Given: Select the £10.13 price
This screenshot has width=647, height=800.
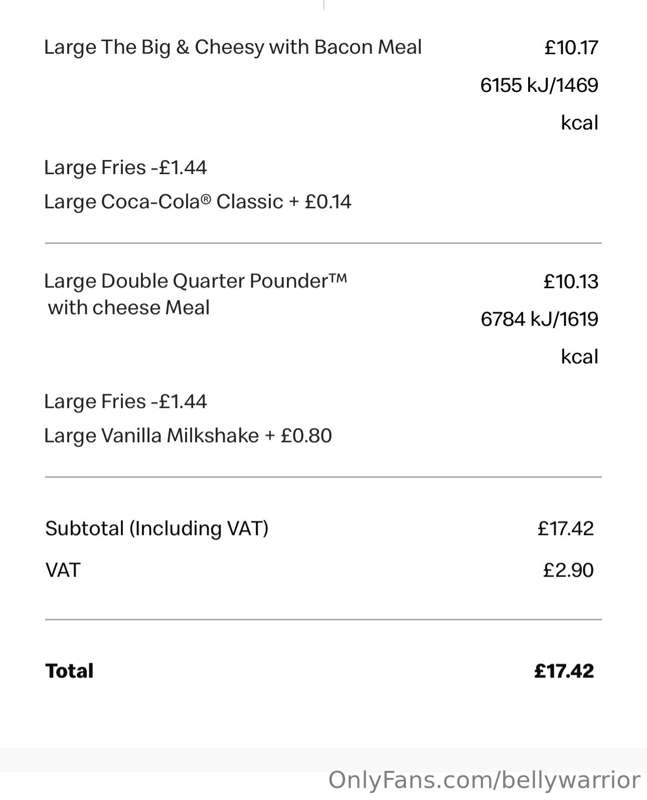Looking at the screenshot, I should point(571,282).
